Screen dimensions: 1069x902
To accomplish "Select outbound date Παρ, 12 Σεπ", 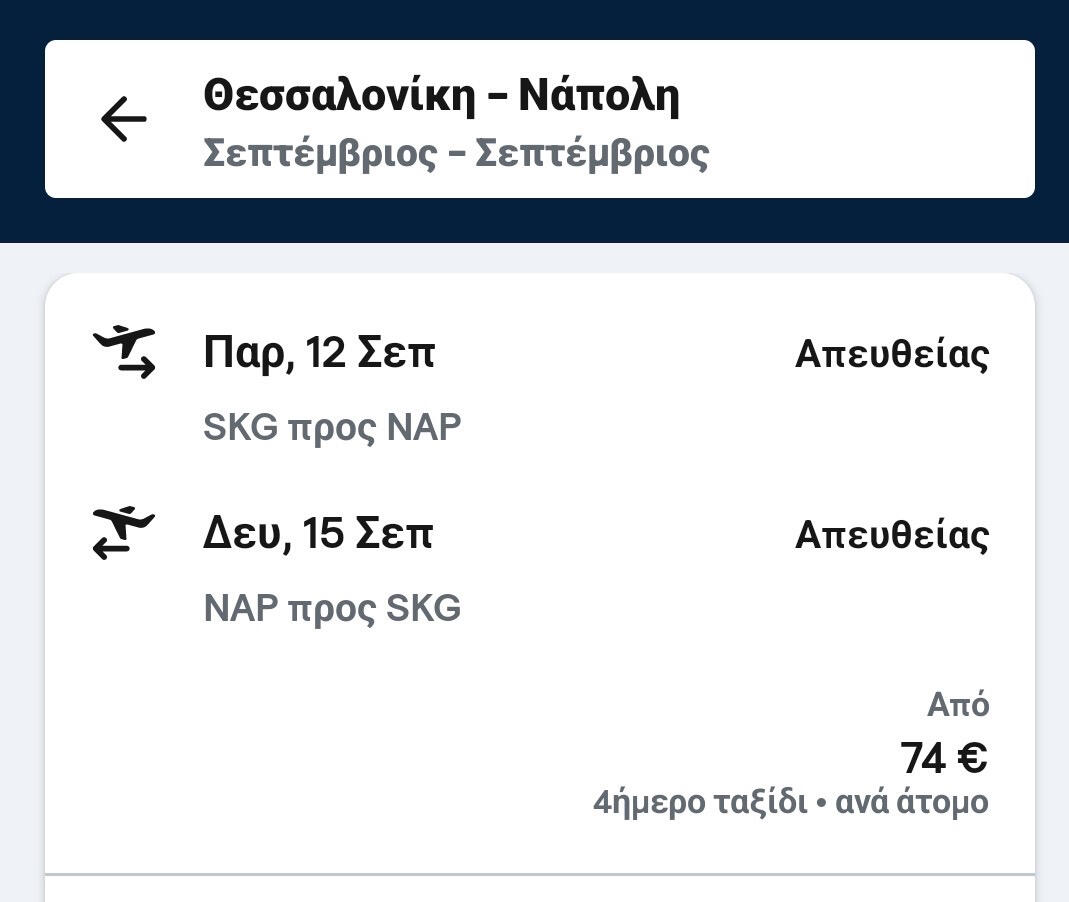I will pyautogui.click(x=319, y=353).
